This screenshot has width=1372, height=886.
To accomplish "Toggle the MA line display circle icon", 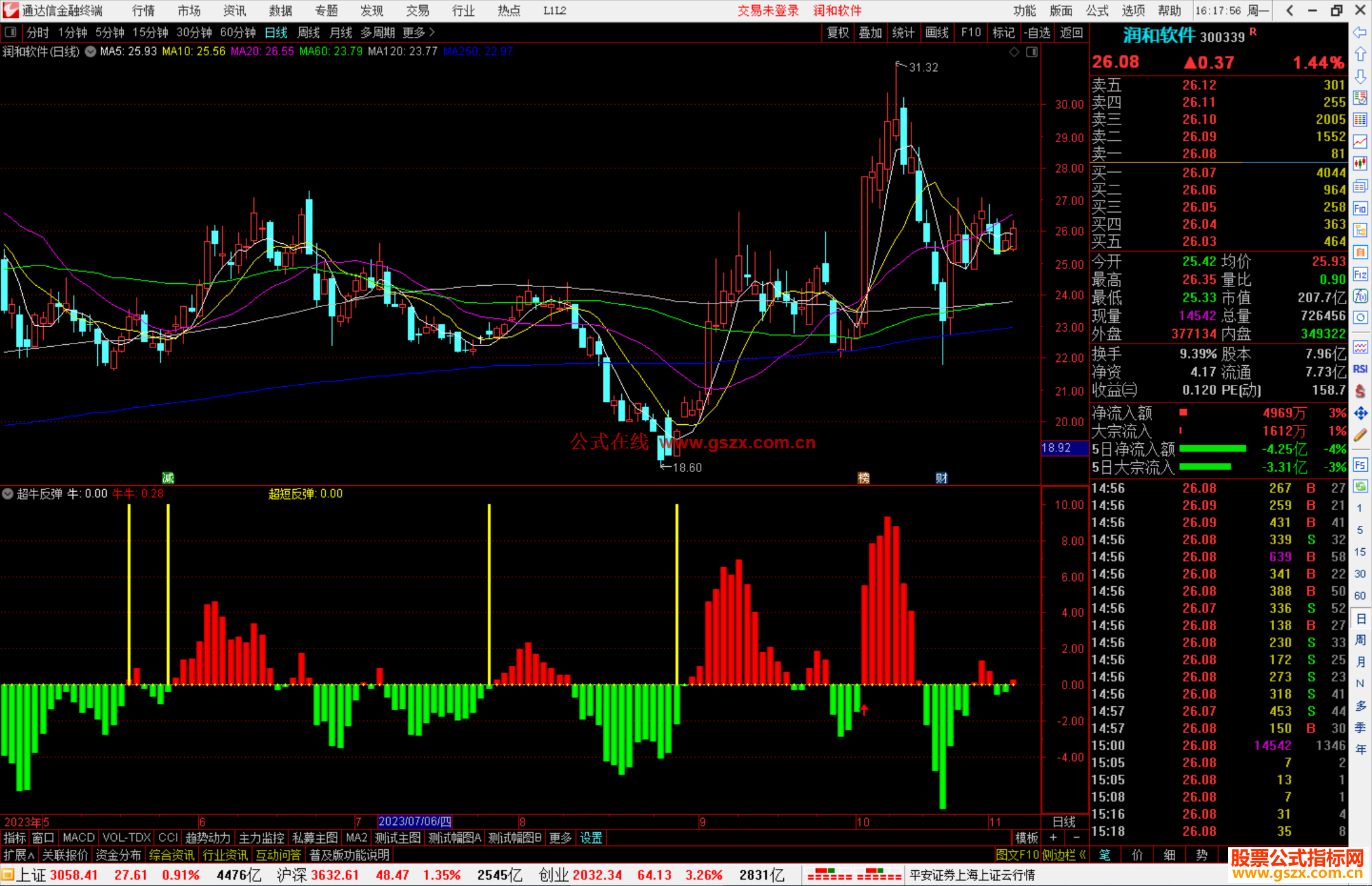I will pos(90,51).
